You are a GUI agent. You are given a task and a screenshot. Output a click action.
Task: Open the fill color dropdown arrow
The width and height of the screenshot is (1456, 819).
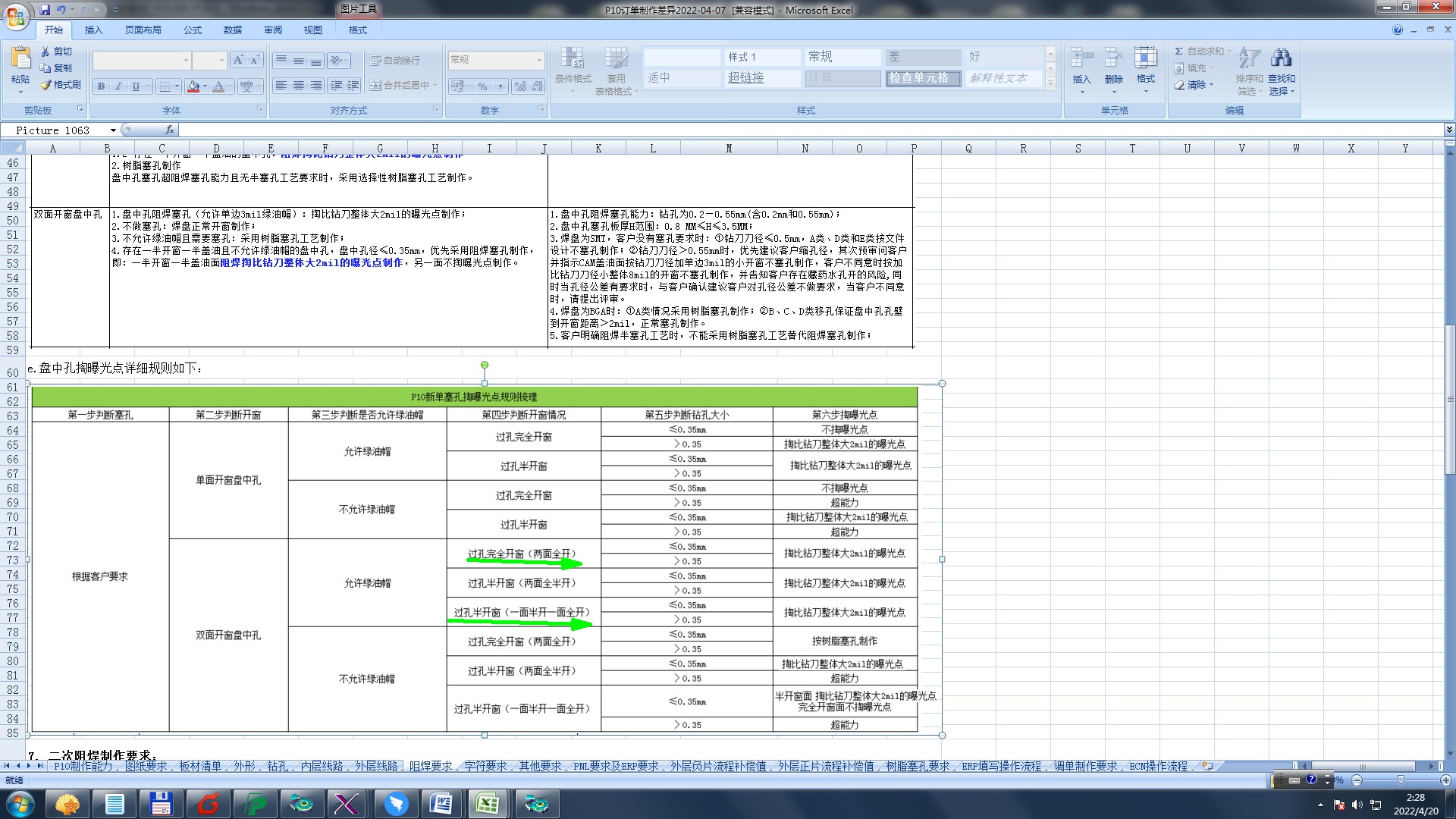click(x=206, y=86)
